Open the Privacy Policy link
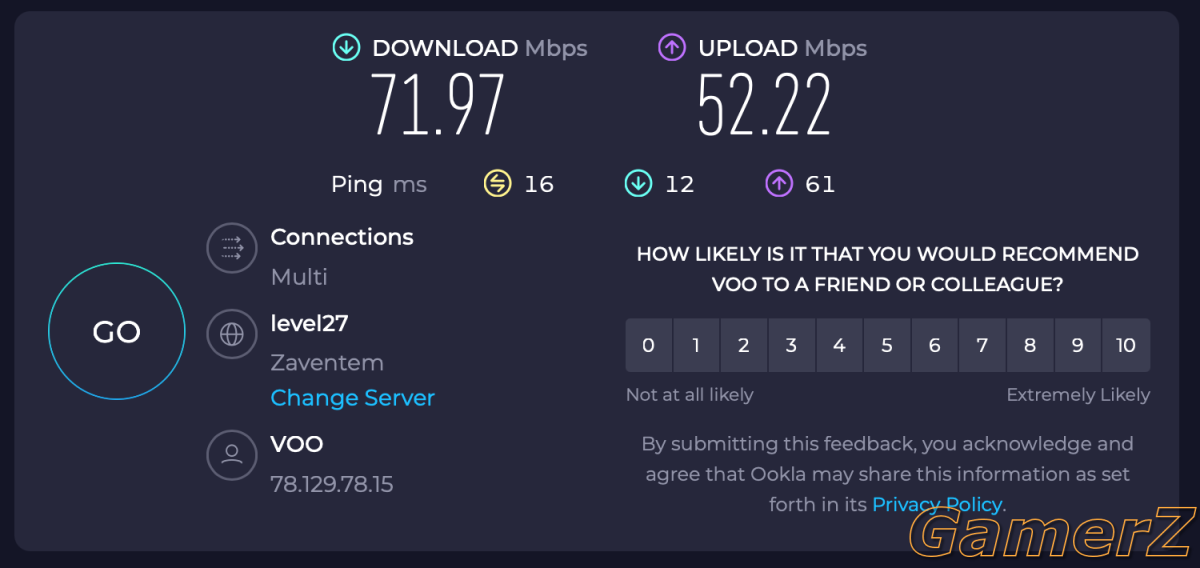The height and width of the screenshot is (568, 1200). (x=937, y=504)
